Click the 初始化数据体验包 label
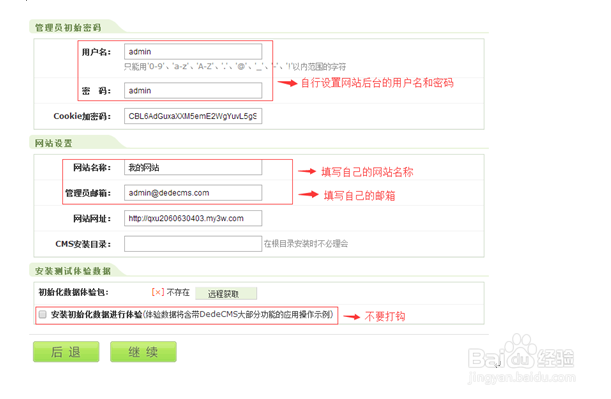This screenshot has height=399, width=611. pos(73,292)
